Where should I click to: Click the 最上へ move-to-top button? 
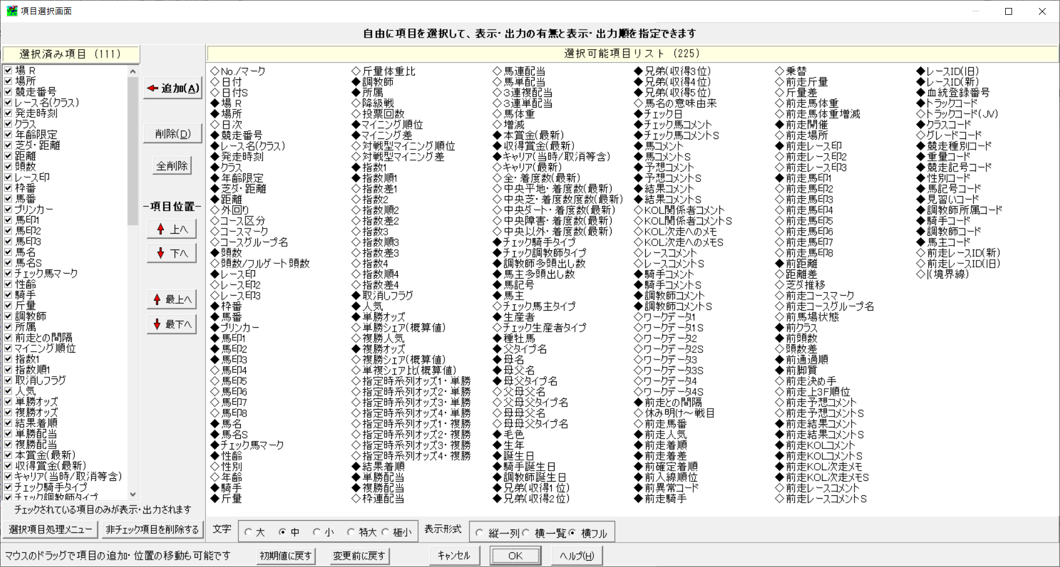173,300
